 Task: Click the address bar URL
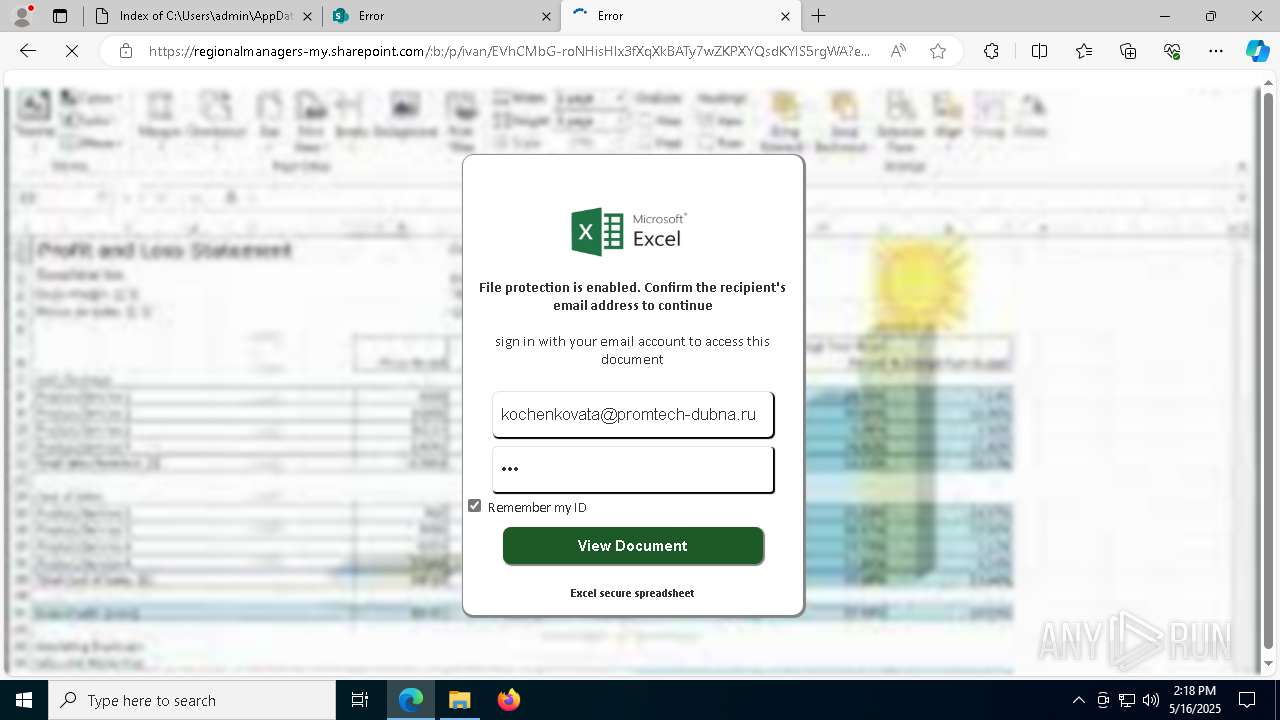tap(509, 51)
